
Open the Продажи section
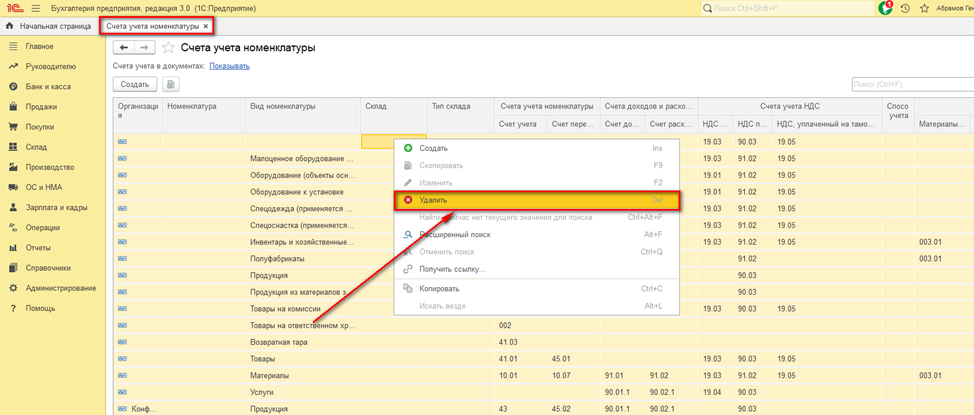41,107
